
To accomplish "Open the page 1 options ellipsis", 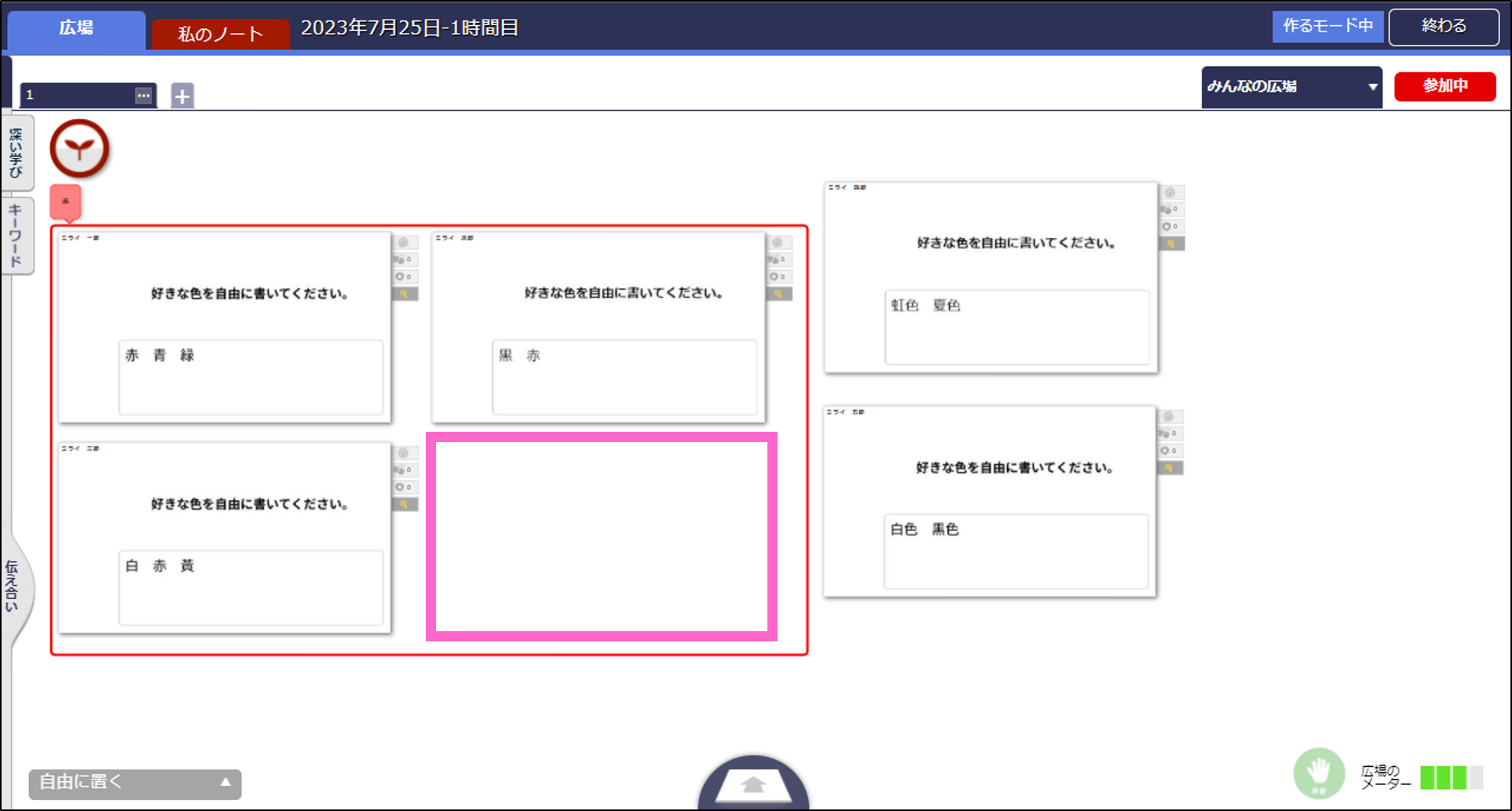I will tap(143, 95).
